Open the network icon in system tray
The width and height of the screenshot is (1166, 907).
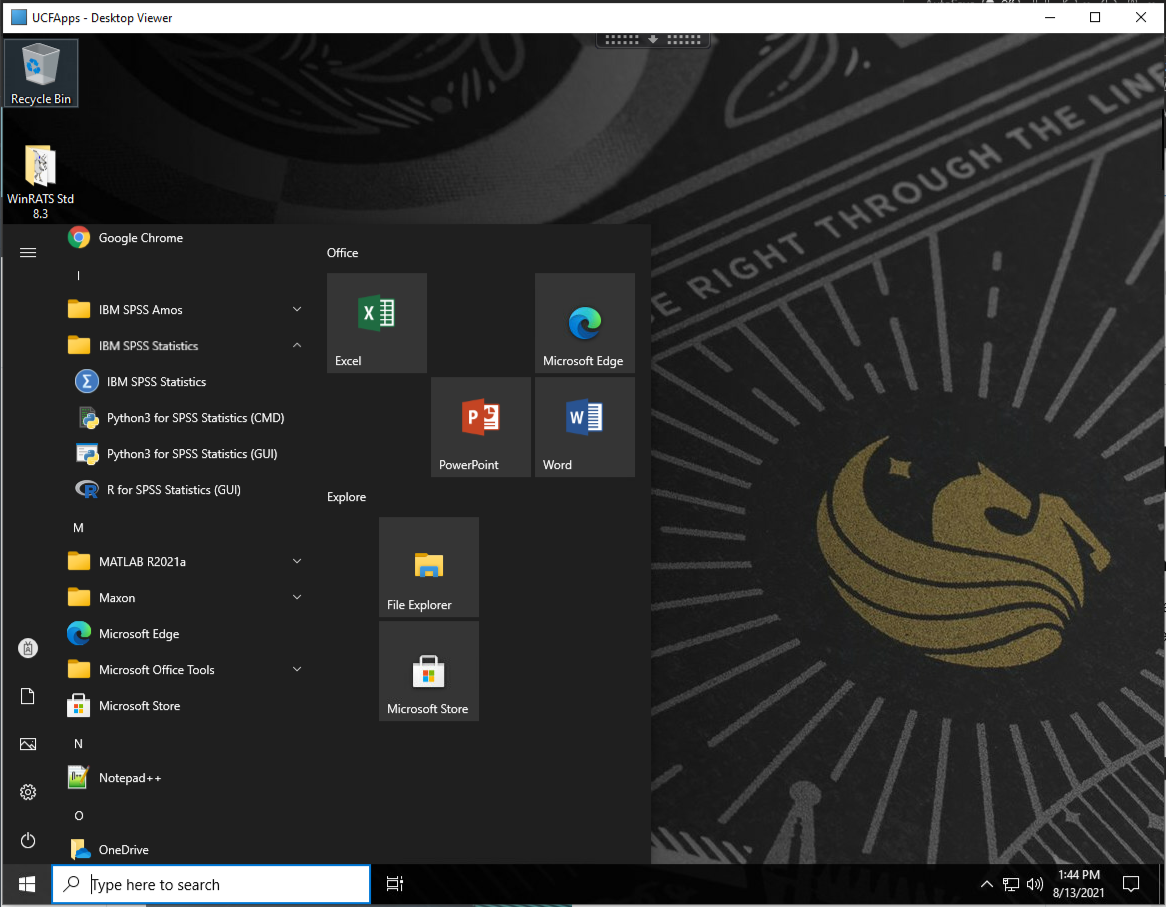coord(1011,884)
